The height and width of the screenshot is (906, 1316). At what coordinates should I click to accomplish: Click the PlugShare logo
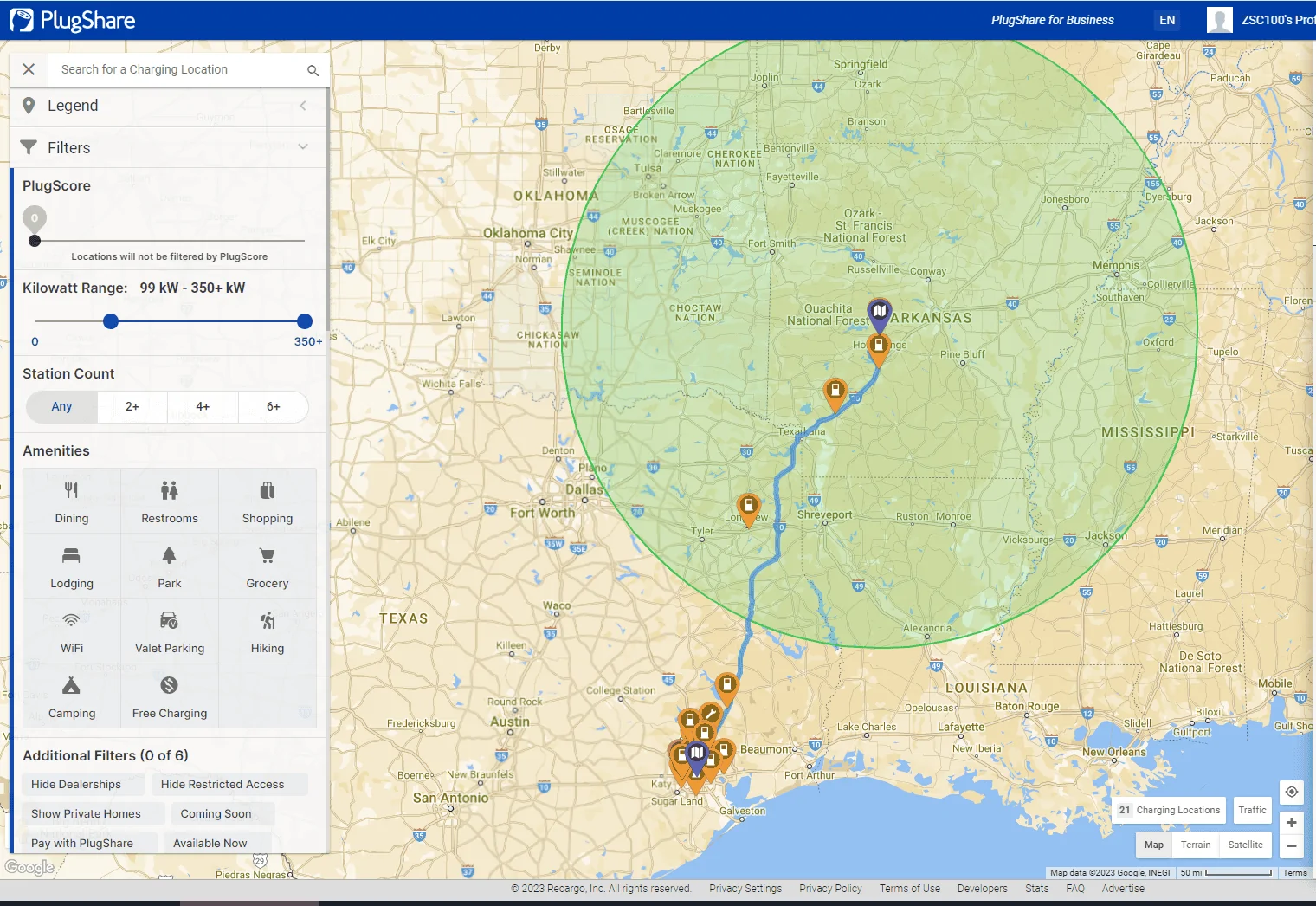pyautogui.click(x=72, y=20)
